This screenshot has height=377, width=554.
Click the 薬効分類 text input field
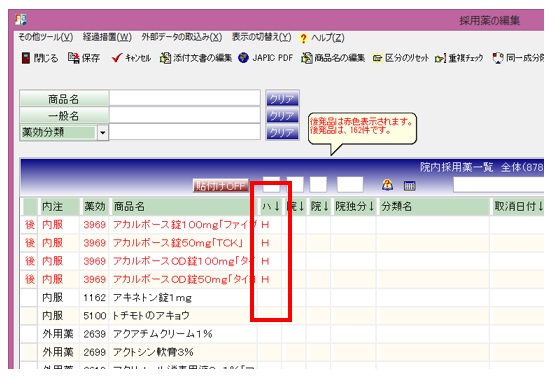click(x=185, y=132)
